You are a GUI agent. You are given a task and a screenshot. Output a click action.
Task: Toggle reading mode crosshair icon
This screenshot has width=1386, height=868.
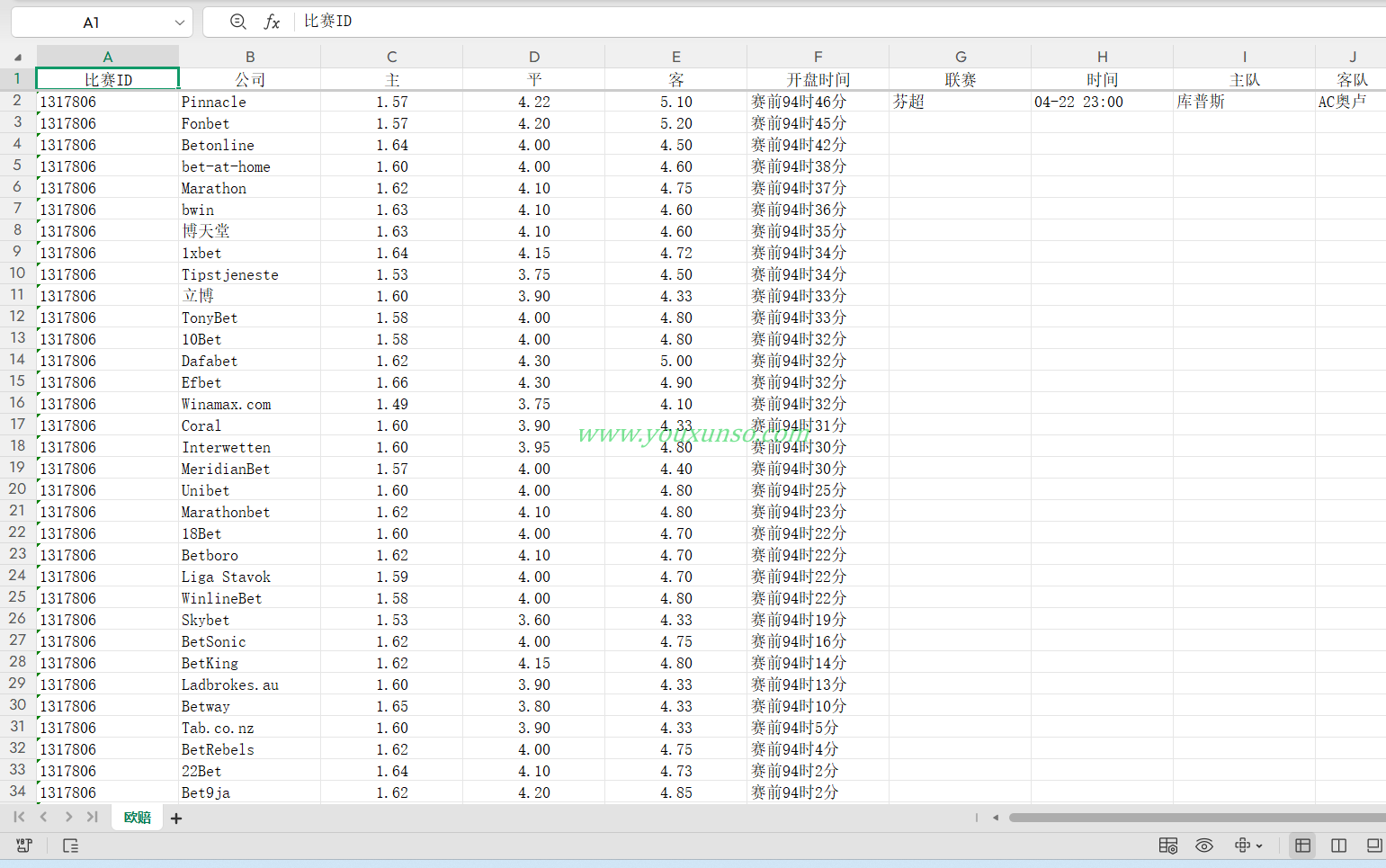point(1242,845)
